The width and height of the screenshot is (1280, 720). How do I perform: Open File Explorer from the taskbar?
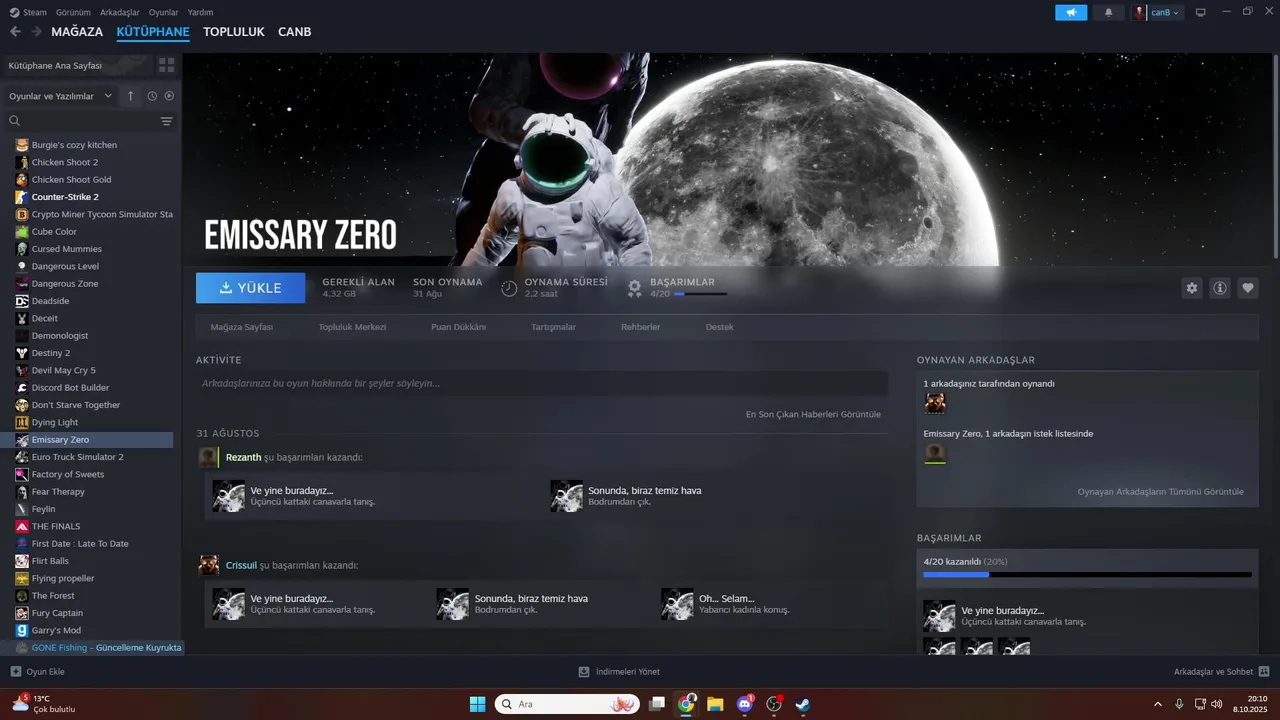point(715,704)
